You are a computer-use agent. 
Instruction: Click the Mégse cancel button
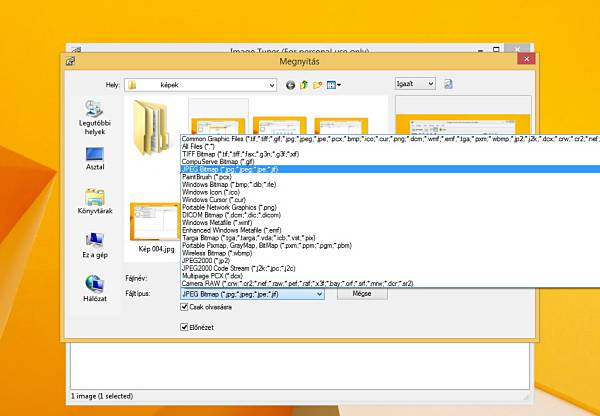362,294
